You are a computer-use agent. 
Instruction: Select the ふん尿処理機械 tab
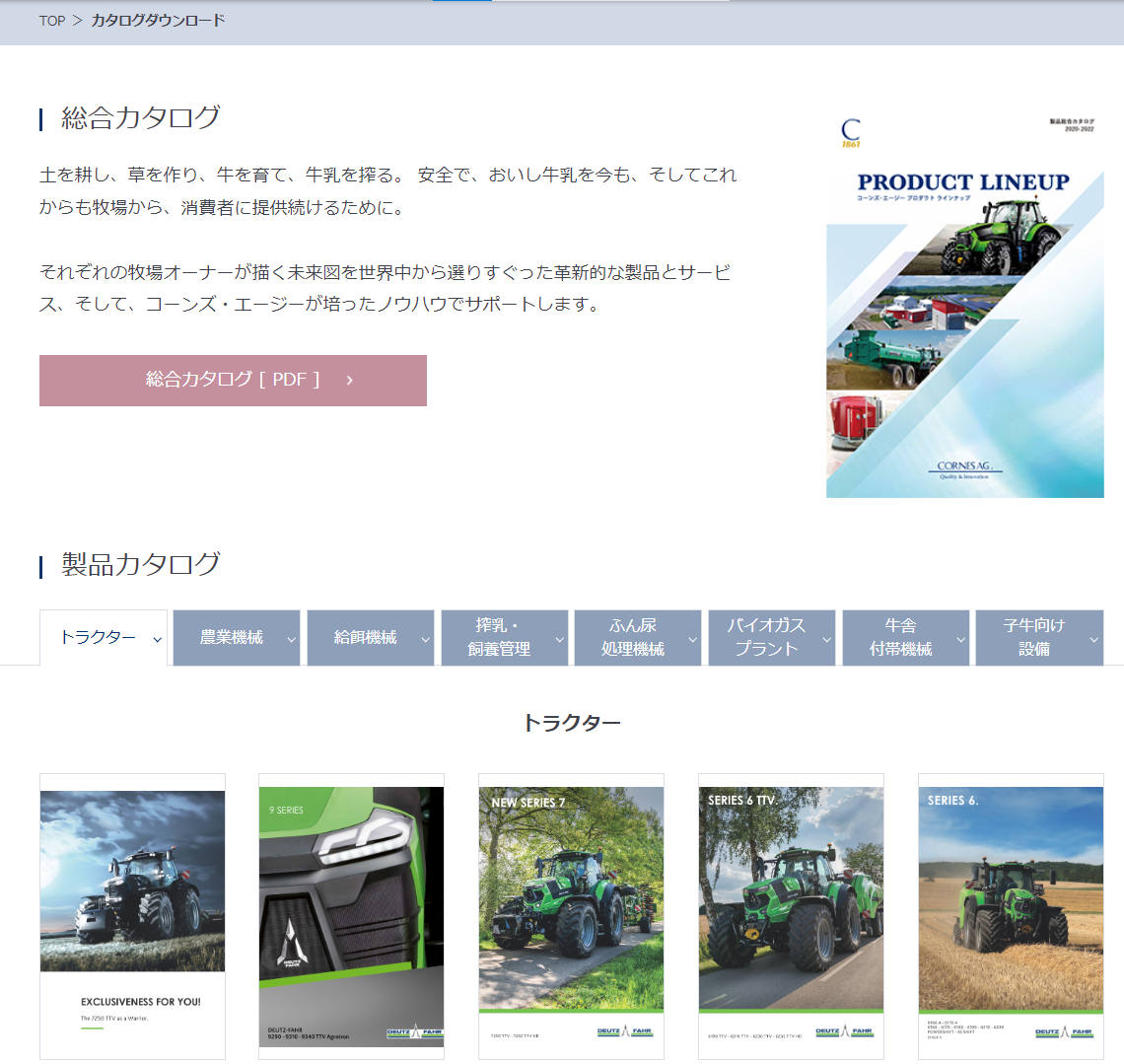[638, 637]
